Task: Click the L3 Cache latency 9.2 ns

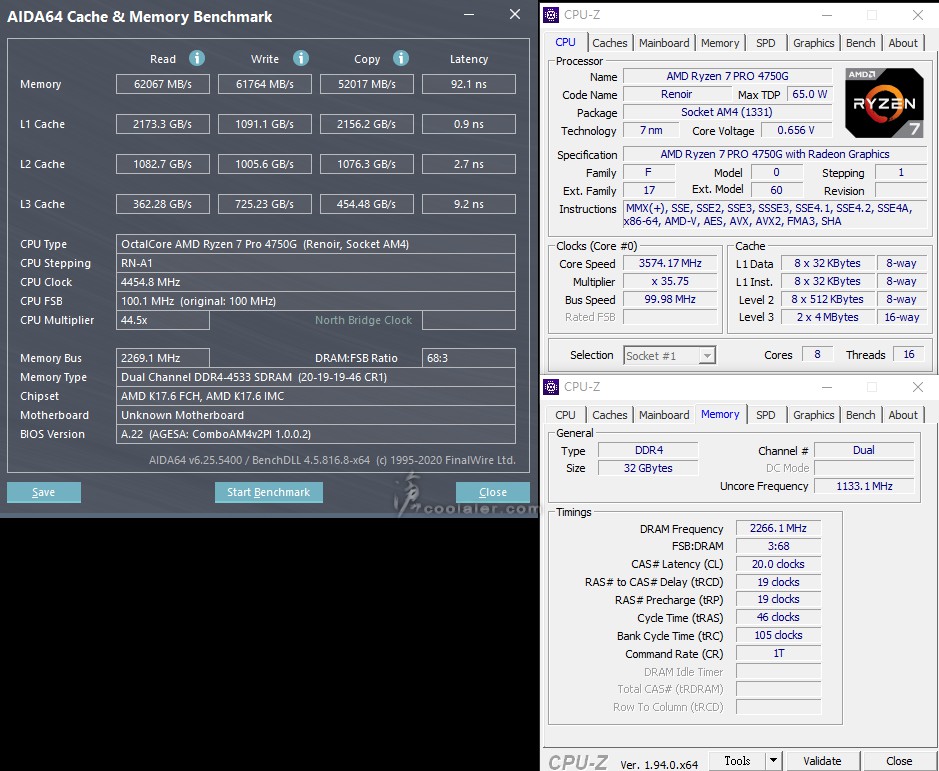Action: (x=469, y=204)
